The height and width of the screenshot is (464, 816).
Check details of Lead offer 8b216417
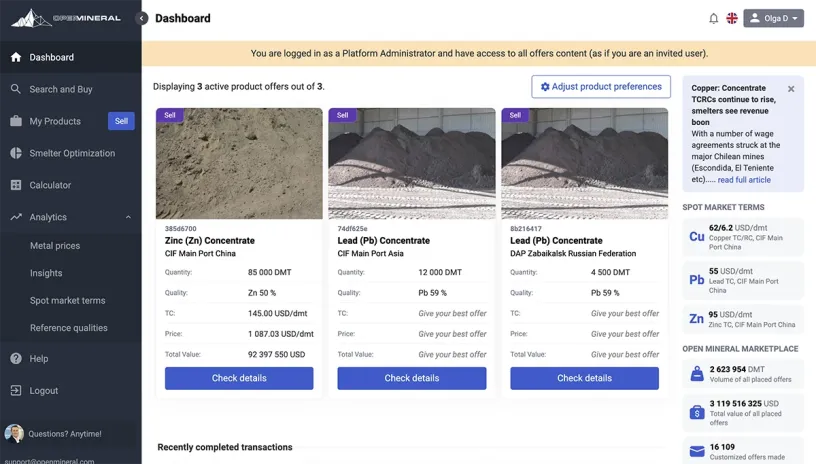click(584, 378)
